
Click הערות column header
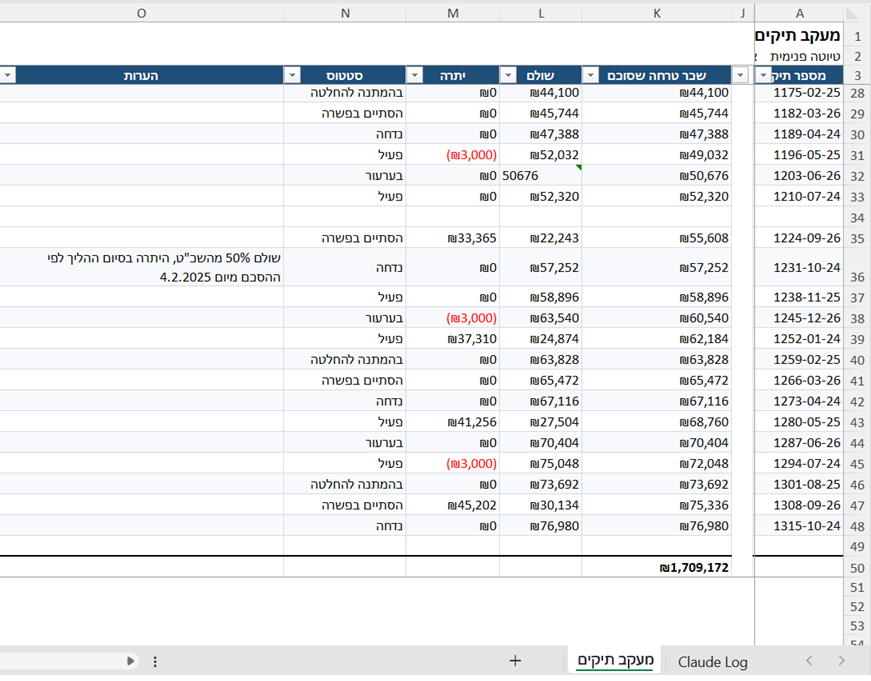141,75
